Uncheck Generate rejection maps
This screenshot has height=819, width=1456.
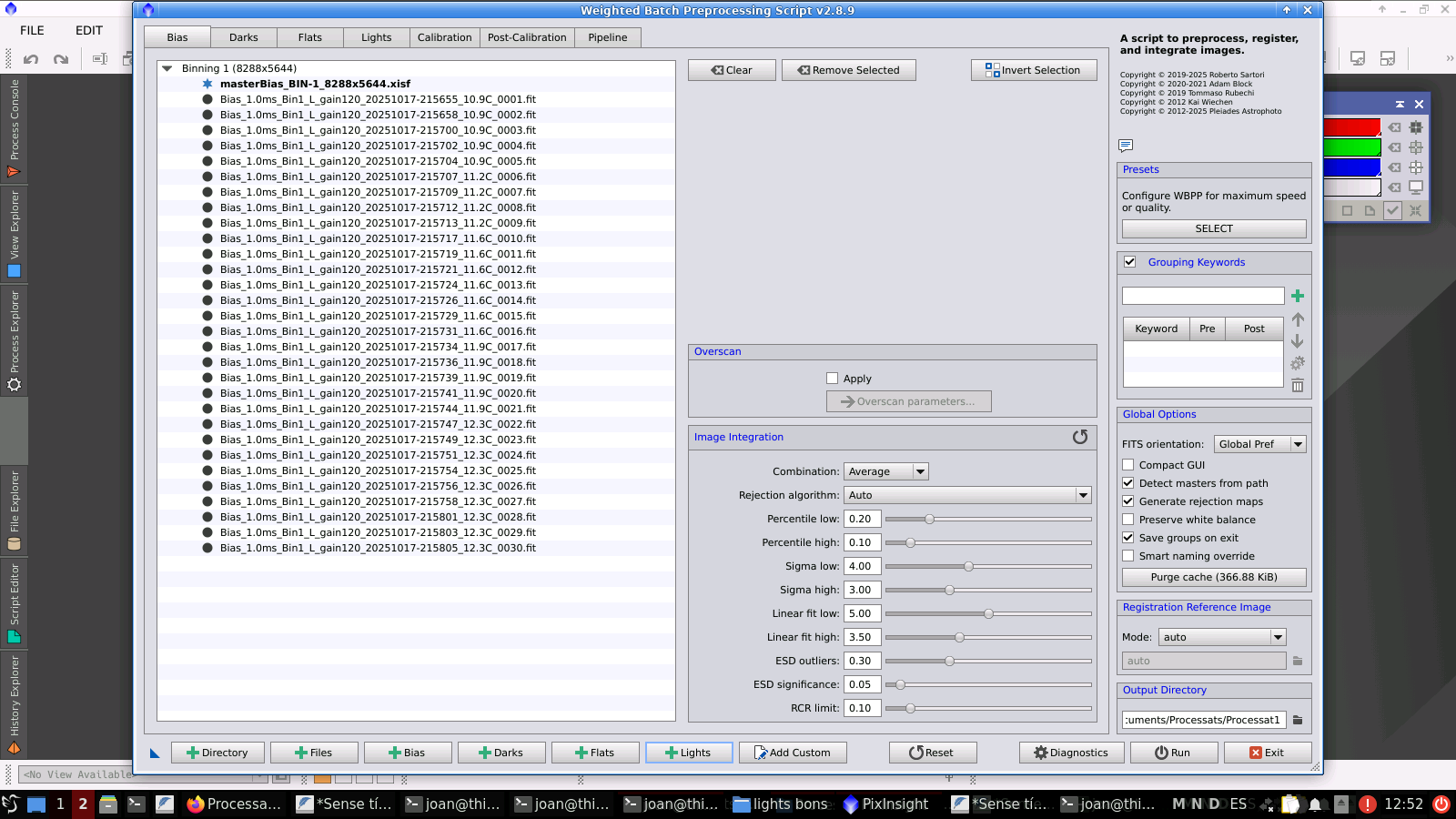coord(1128,501)
